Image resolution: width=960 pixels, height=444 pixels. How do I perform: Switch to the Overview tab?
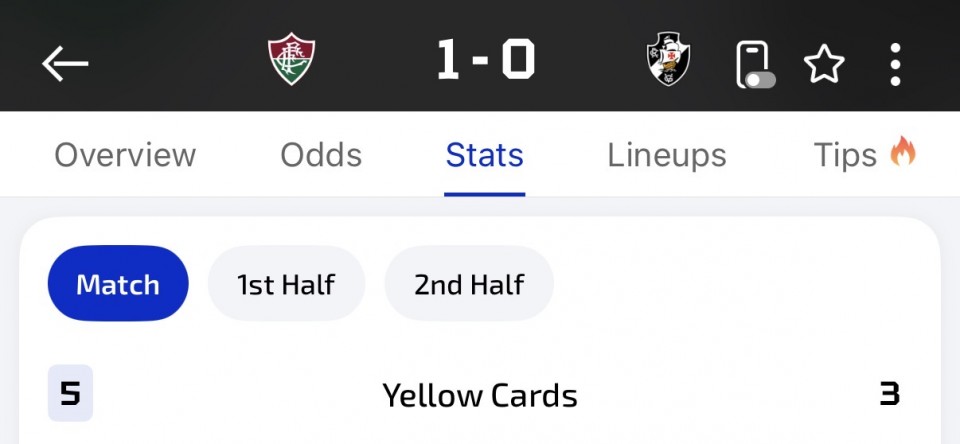[x=125, y=155]
